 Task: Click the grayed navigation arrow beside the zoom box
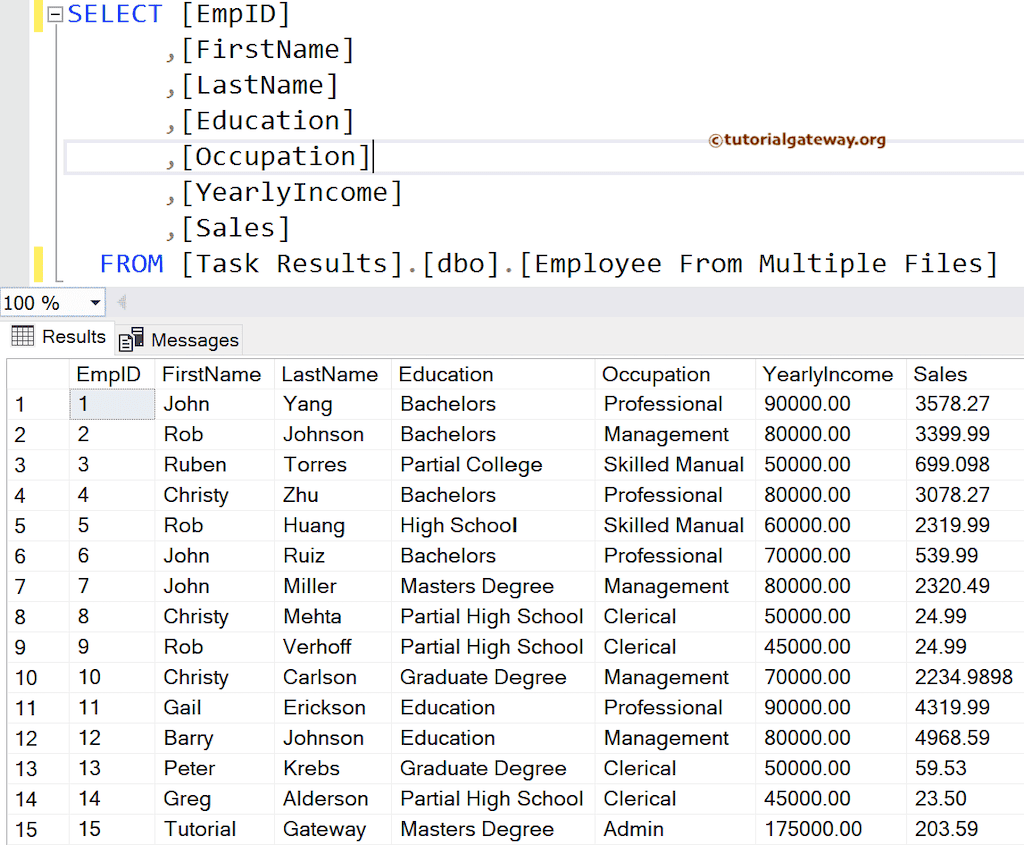pyautogui.click(x=120, y=302)
